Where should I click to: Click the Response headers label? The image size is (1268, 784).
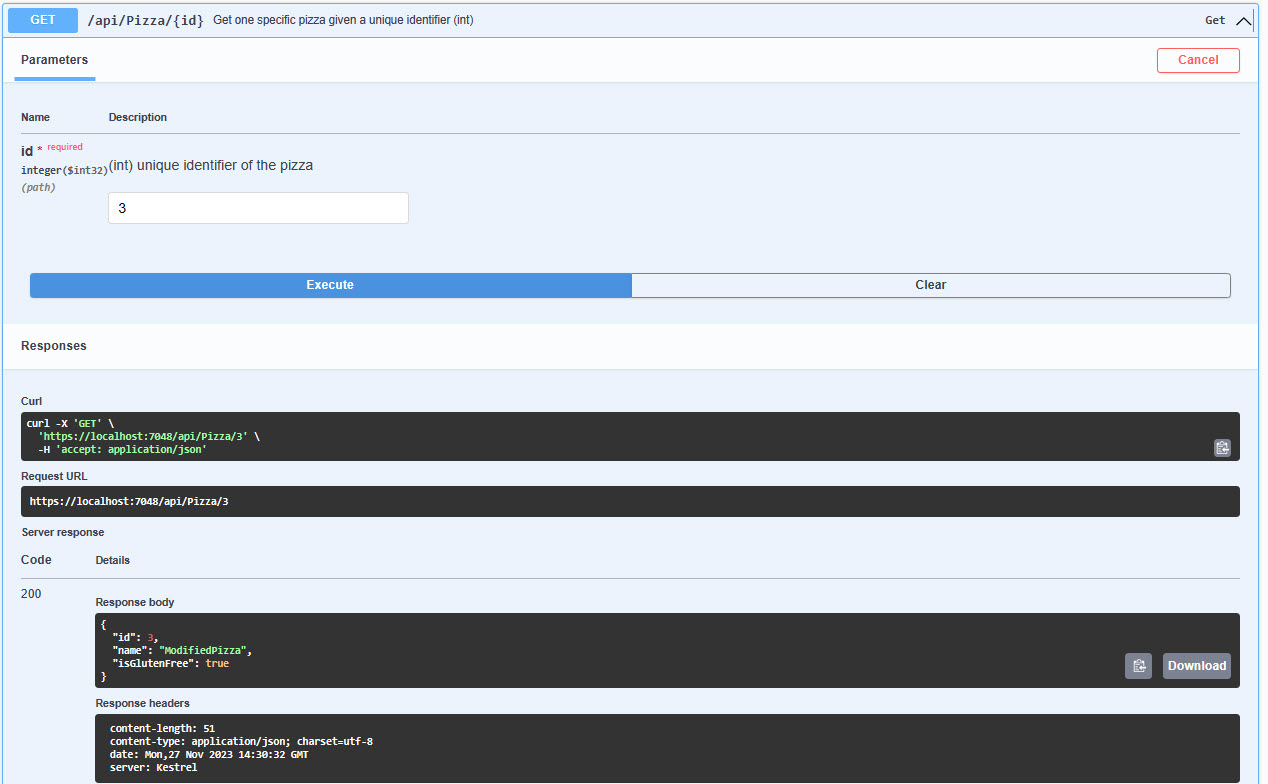click(x=142, y=703)
